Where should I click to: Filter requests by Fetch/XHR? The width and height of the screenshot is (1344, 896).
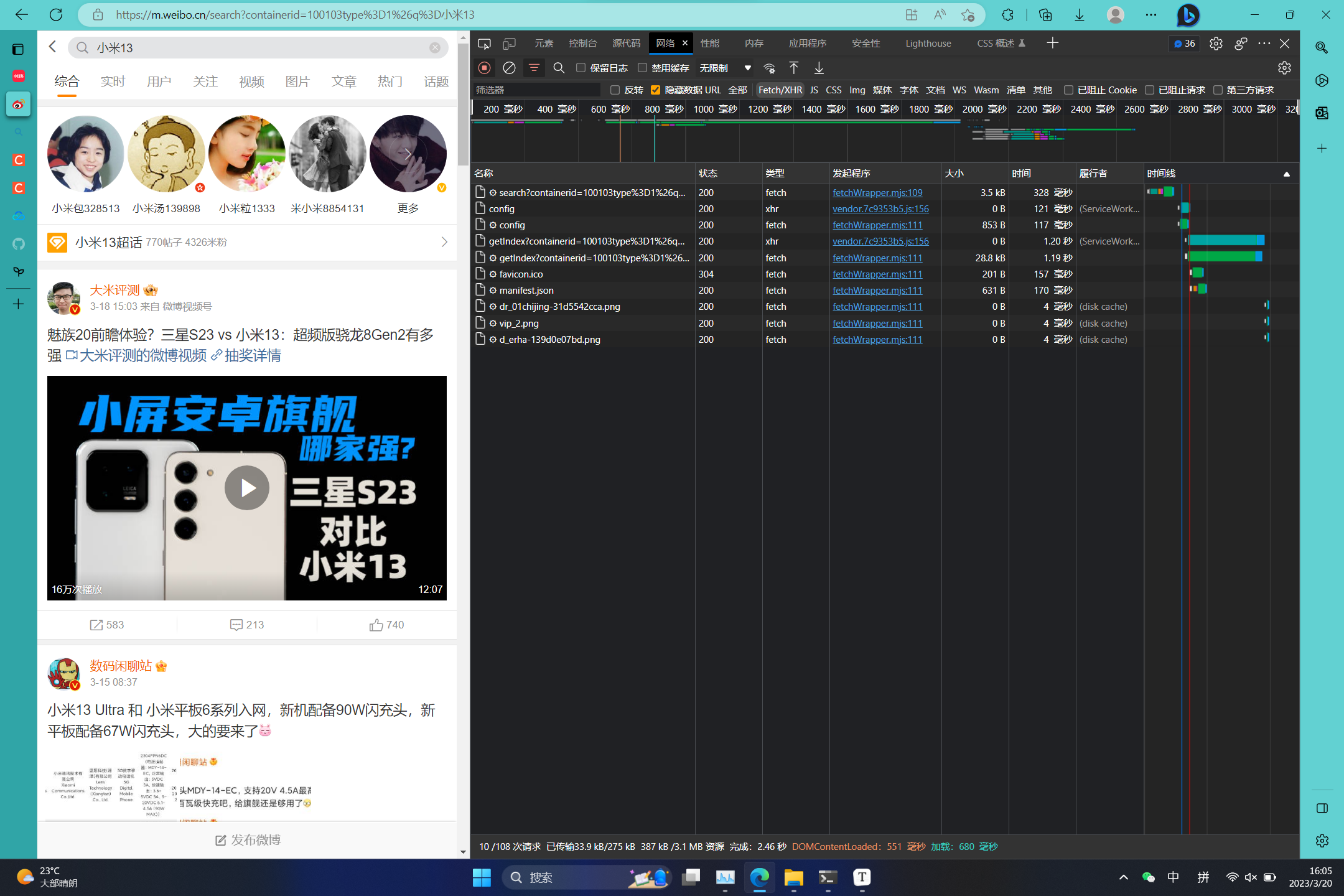pyautogui.click(x=780, y=90)
